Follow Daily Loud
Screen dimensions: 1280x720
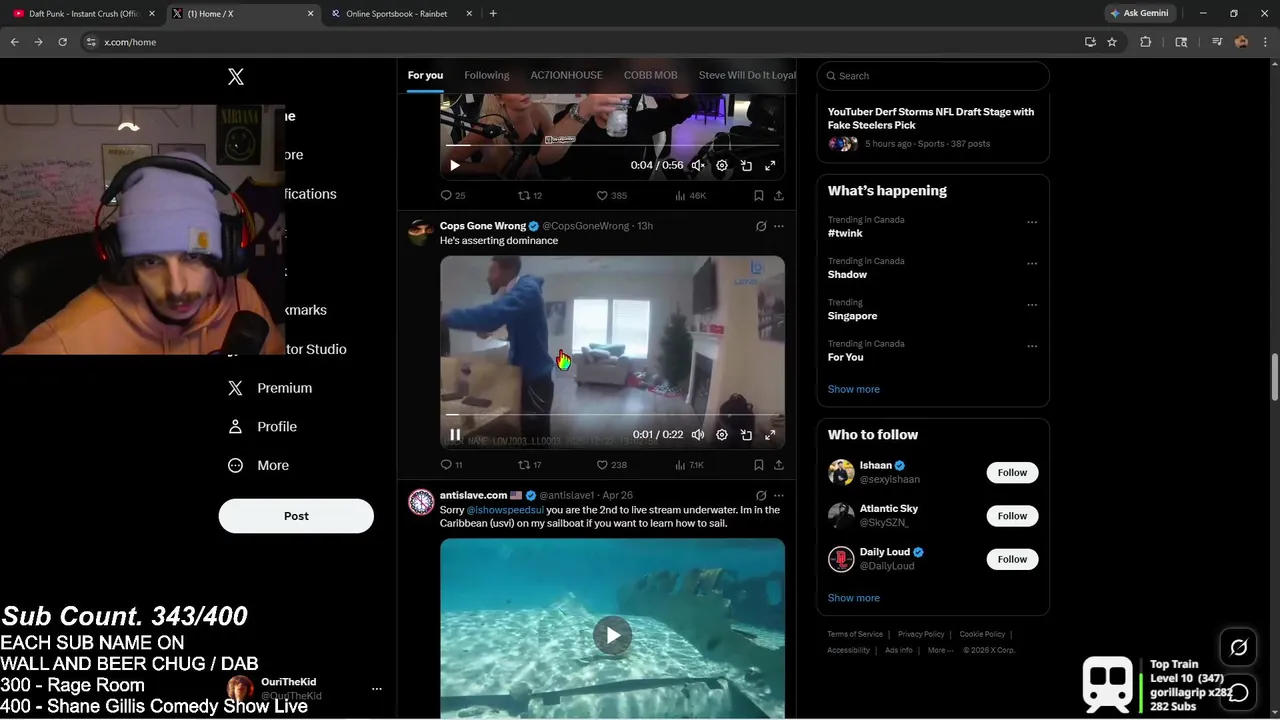tap(1012, 559)
